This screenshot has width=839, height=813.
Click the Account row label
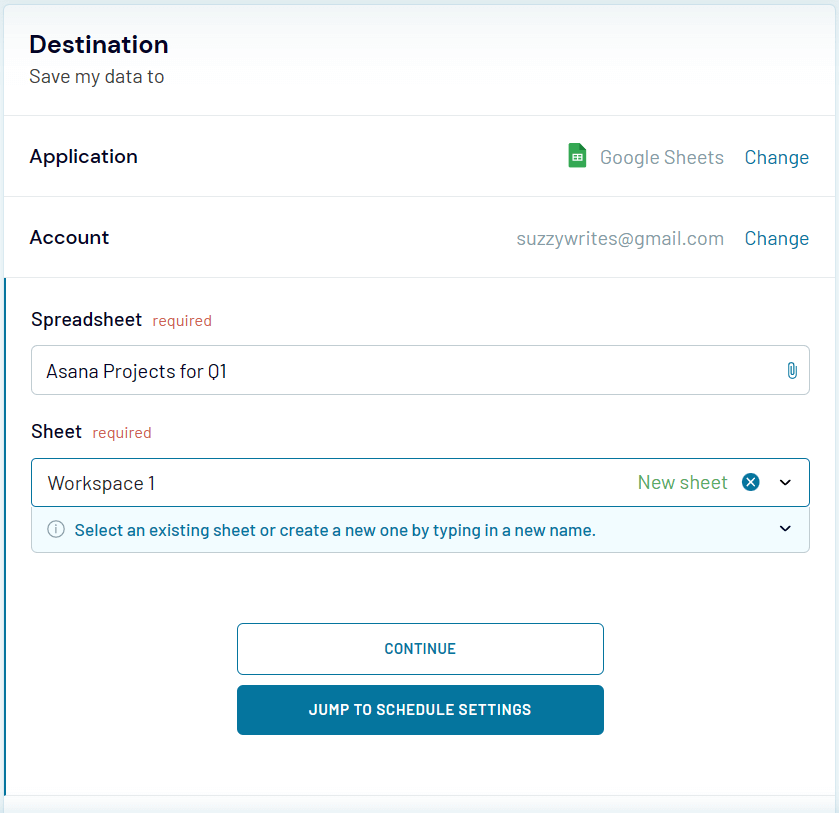pyautogui.click(x=69, y=237)
